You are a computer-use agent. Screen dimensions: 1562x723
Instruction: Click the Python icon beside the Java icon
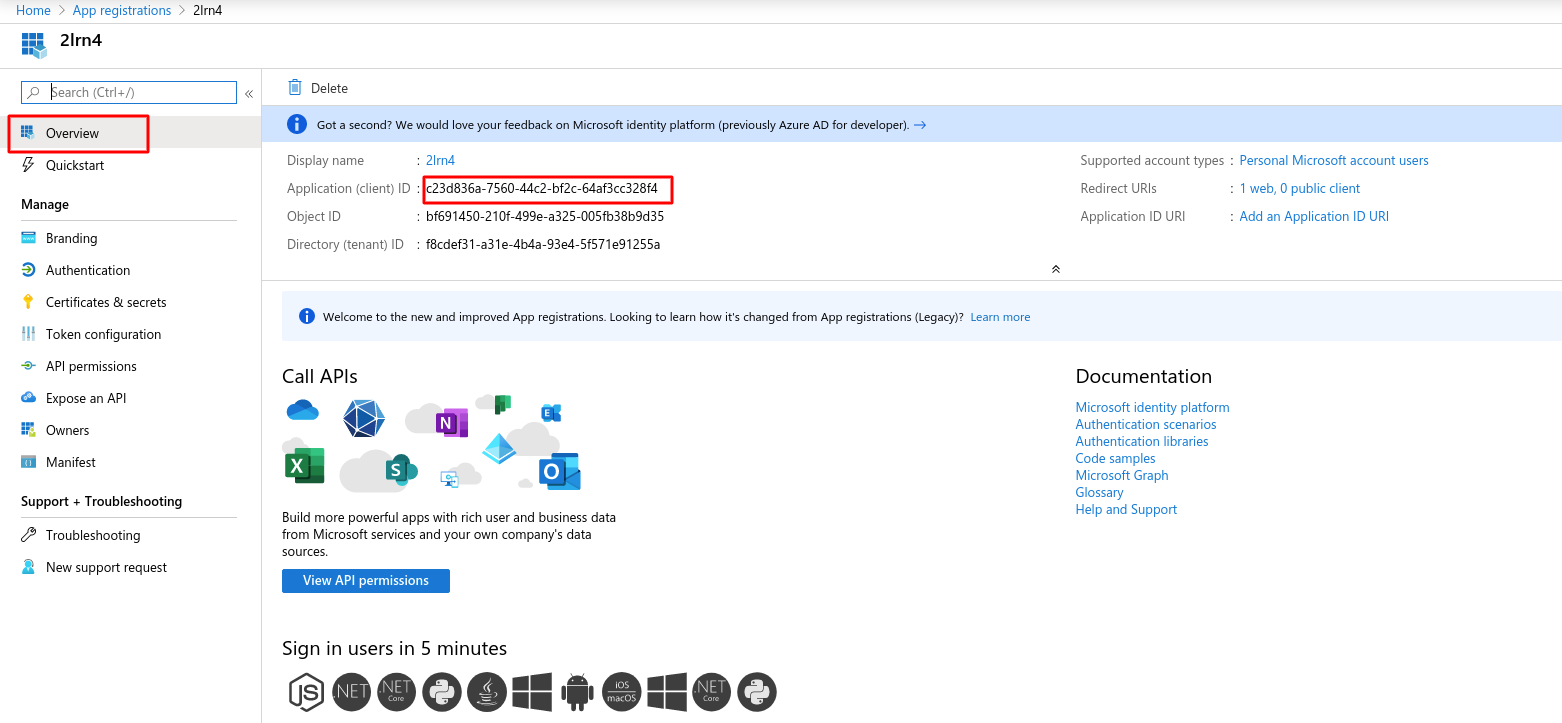click(442, 692)
